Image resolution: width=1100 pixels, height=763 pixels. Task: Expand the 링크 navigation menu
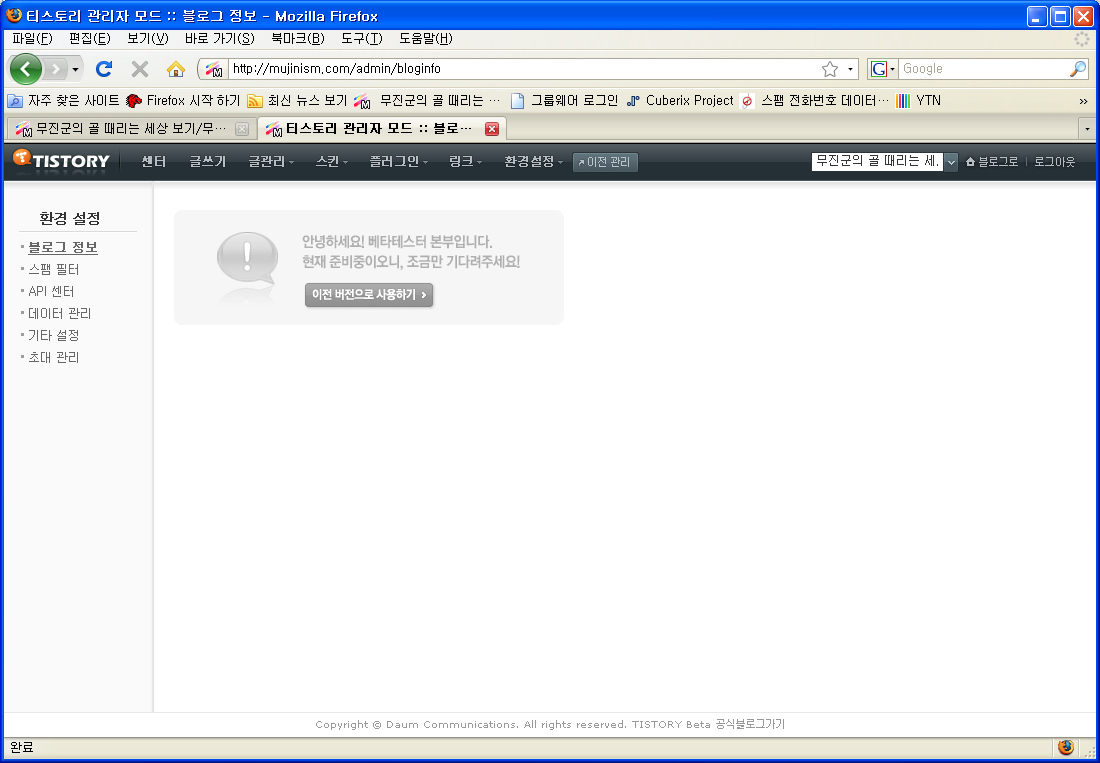(466, 162)
